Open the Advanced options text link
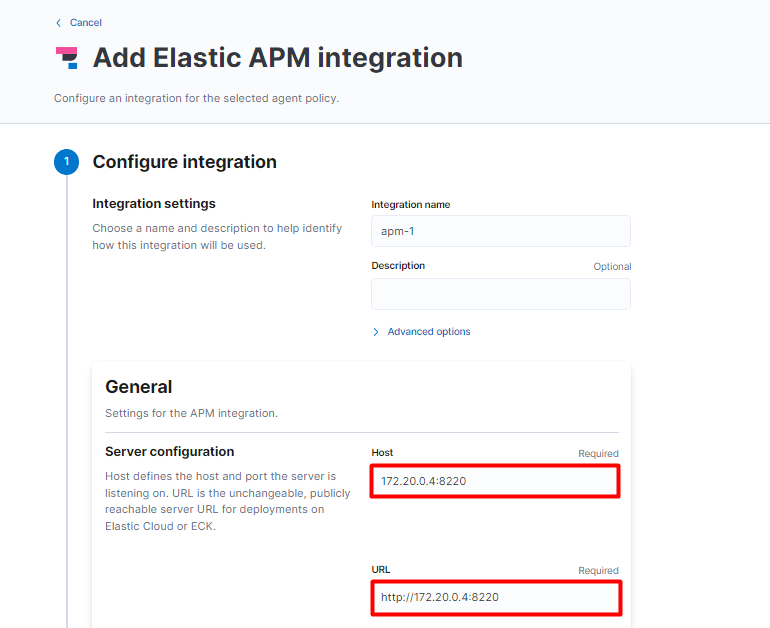 [x=429, y=331]
